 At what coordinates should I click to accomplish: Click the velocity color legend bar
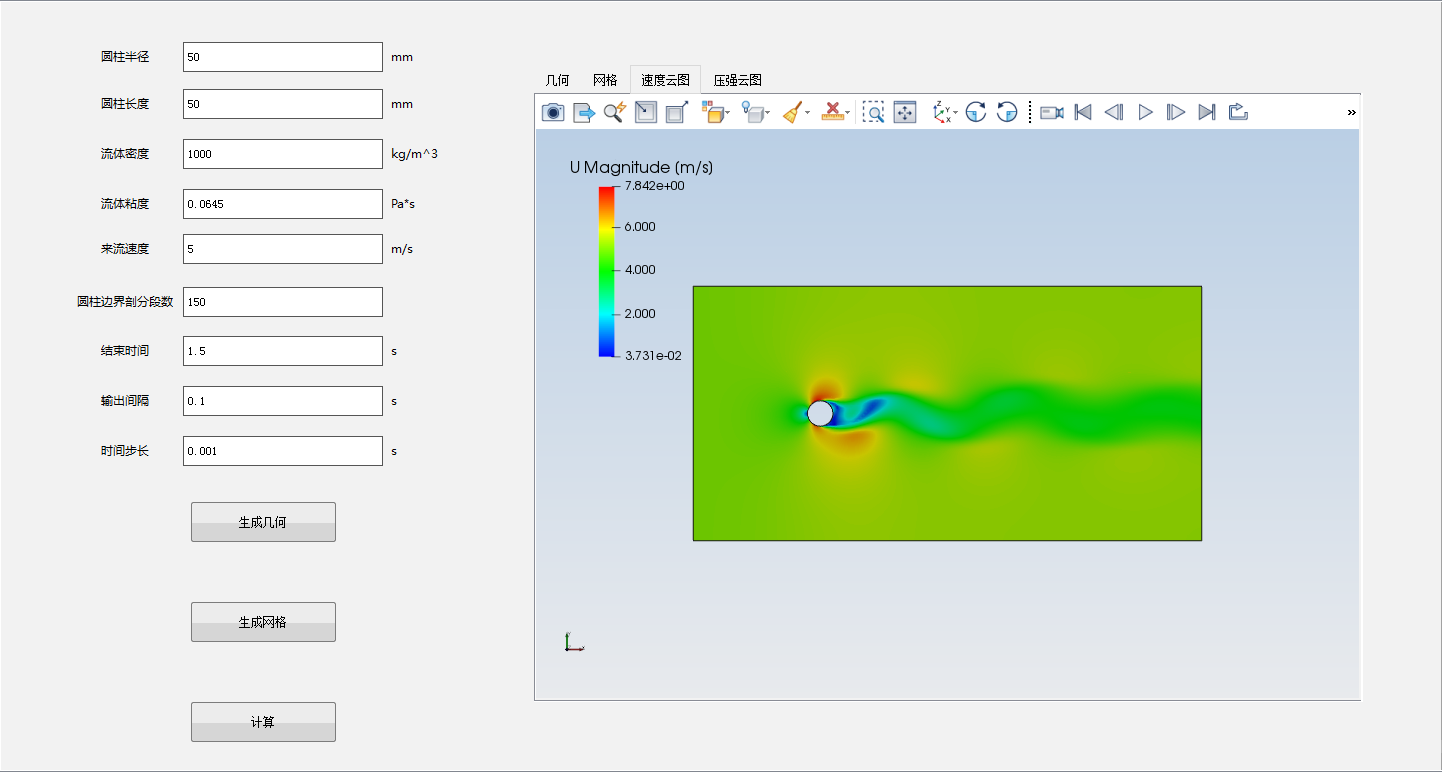coord(607,271)
